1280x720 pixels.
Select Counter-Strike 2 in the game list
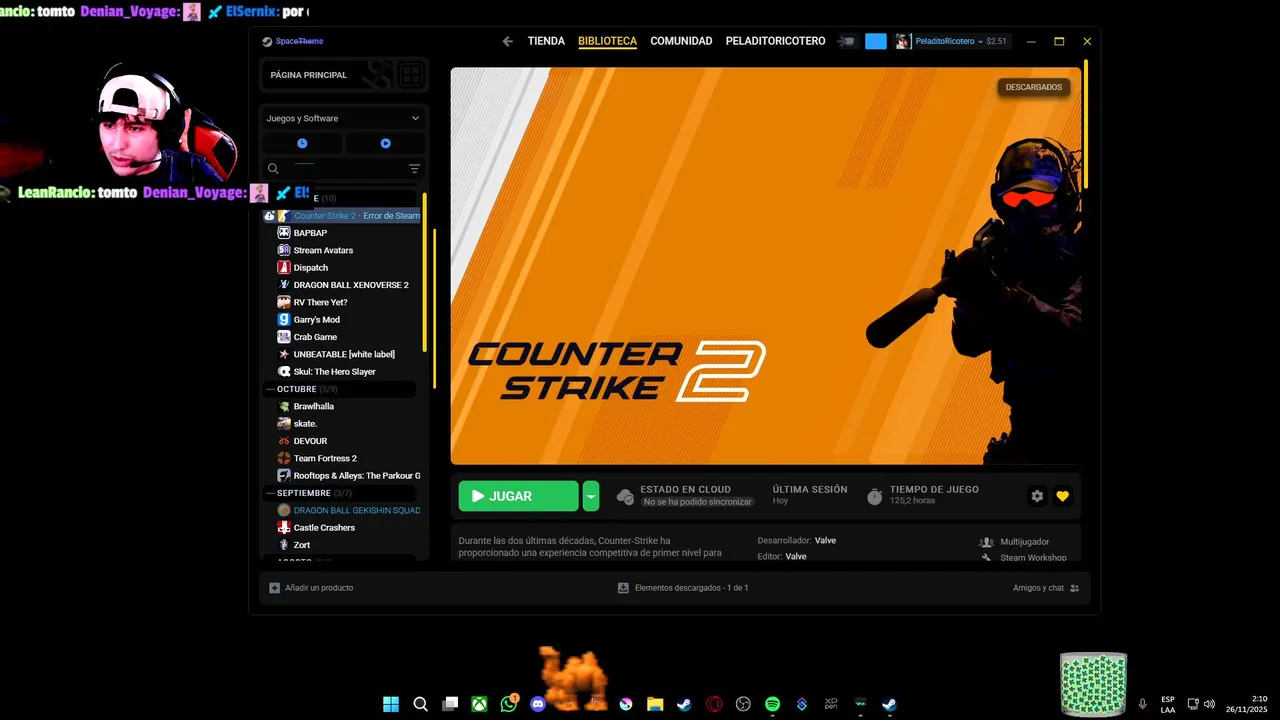[343, 216]
